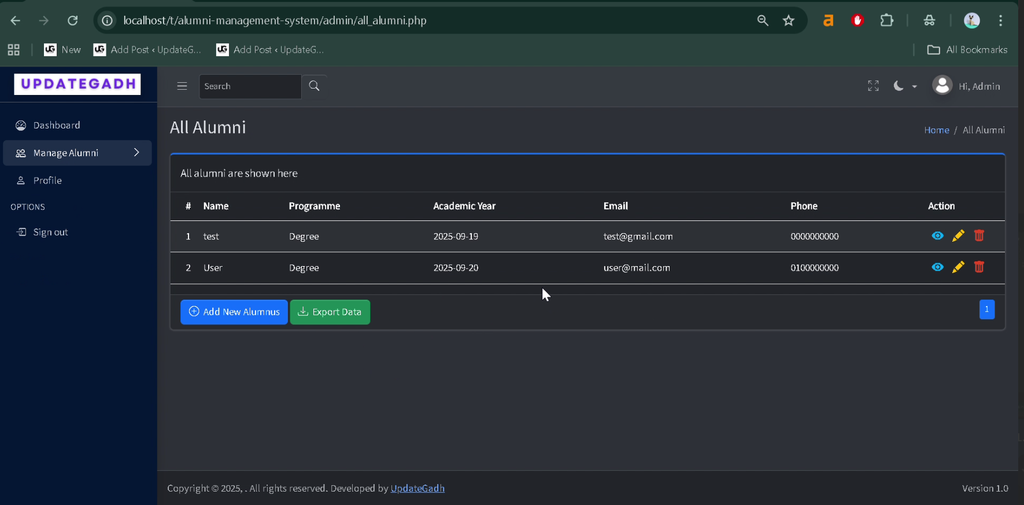Open the UpdateGadh footer link
Viewport: 1024px width, 505px height.
tap(417, 489)
